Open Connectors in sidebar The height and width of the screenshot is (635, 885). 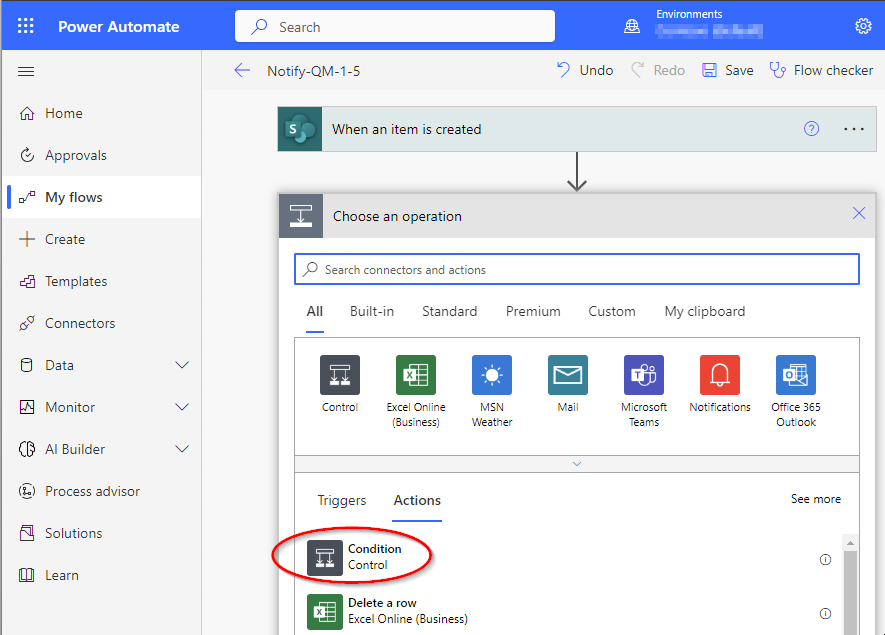[x=102, y=323]
